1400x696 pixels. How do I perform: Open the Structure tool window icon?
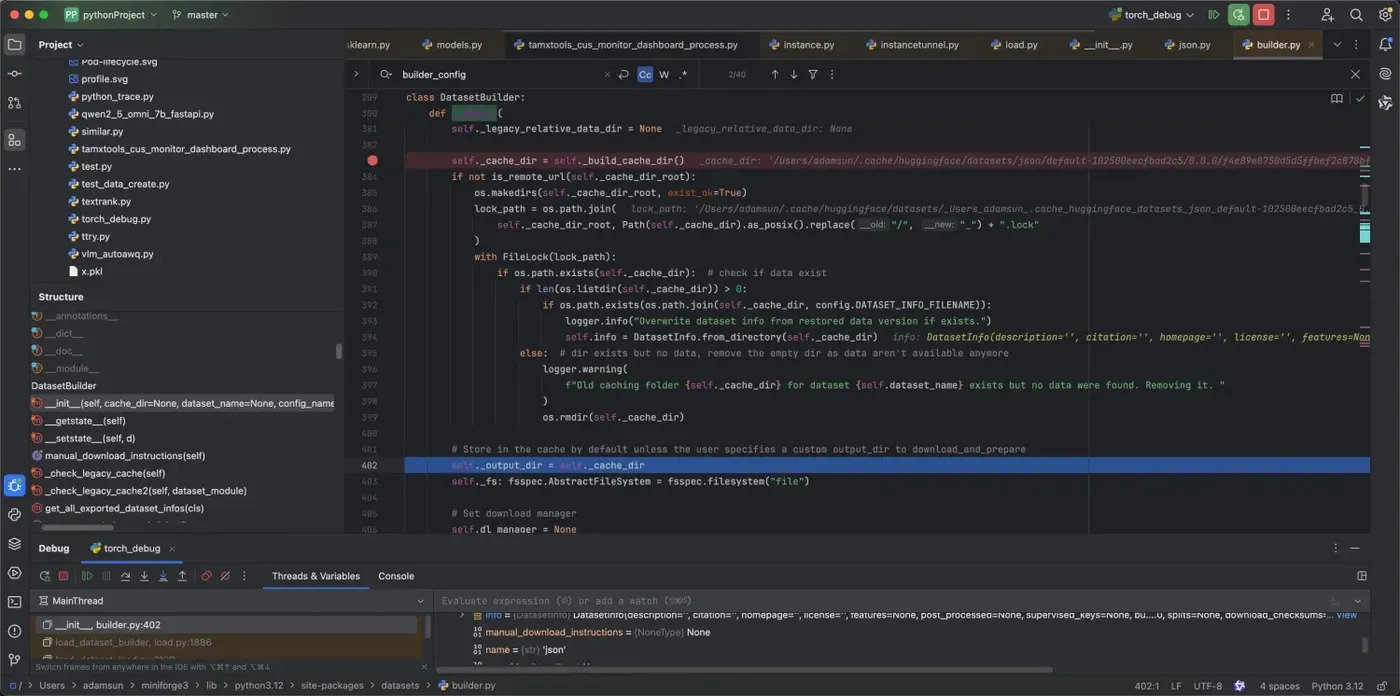14,140
